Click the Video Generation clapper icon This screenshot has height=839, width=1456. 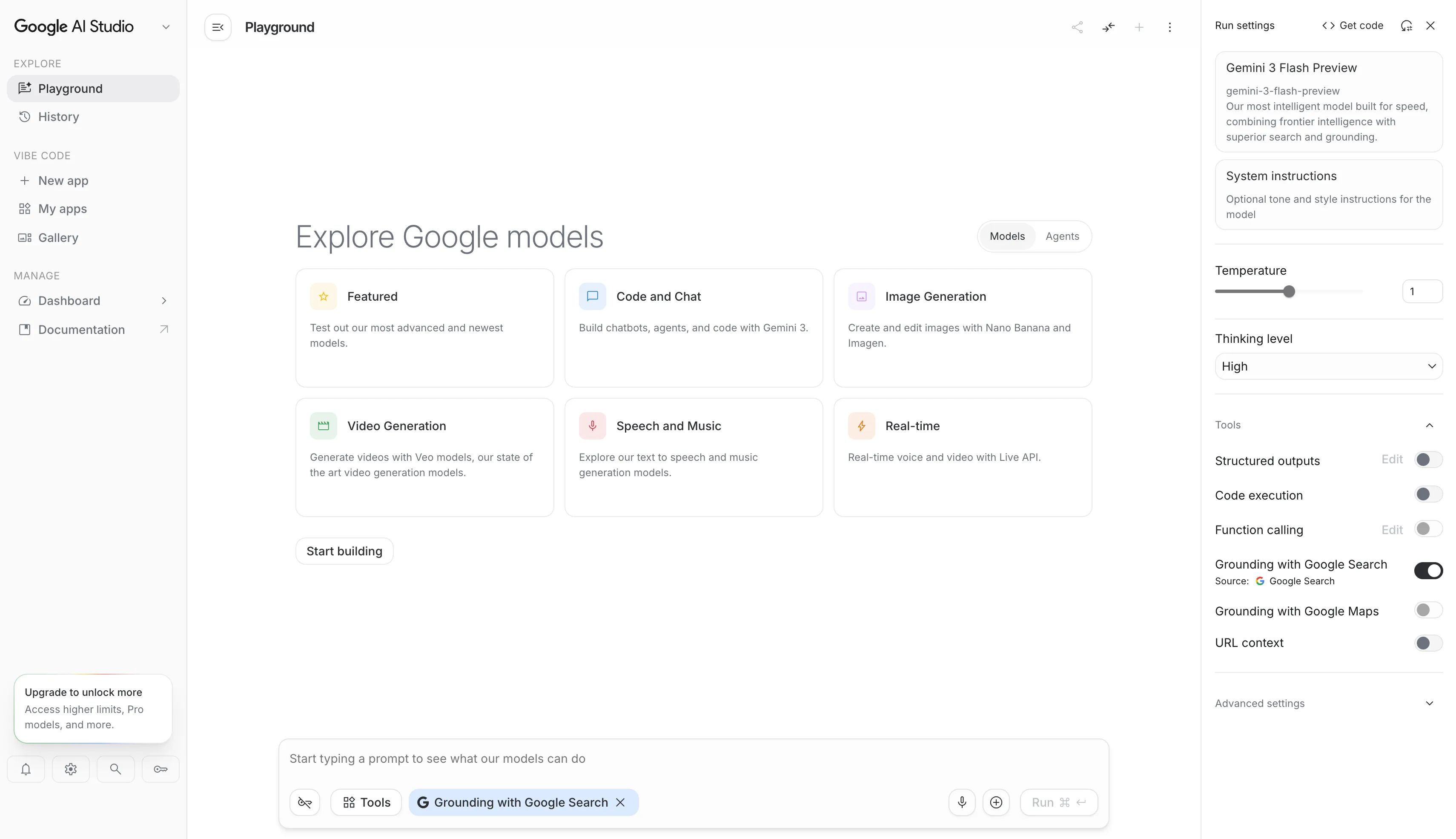click(x=323, y=426)
